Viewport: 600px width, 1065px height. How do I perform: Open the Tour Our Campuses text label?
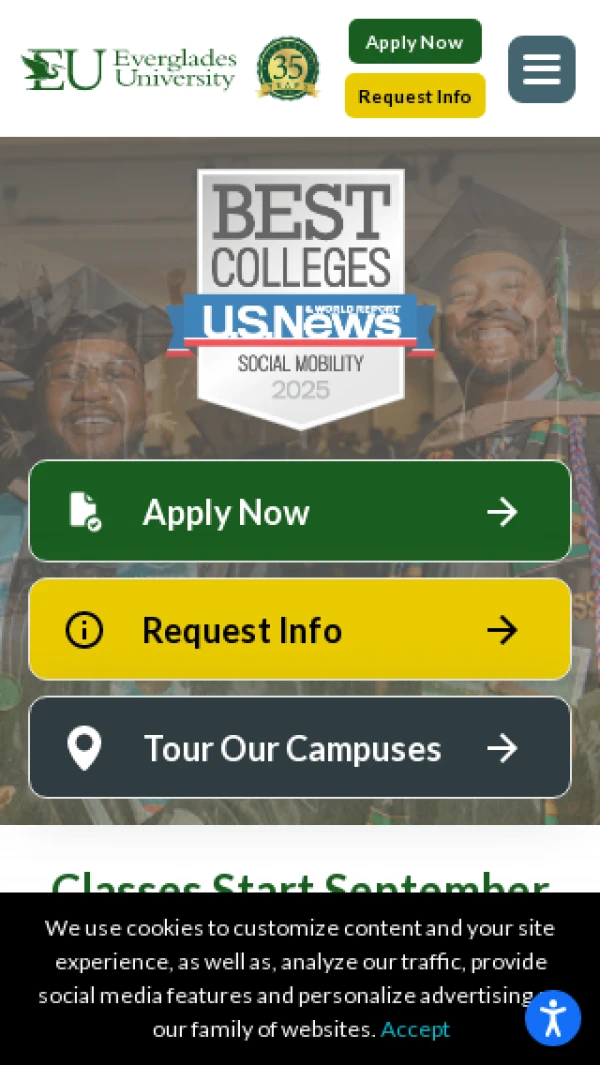293,748
